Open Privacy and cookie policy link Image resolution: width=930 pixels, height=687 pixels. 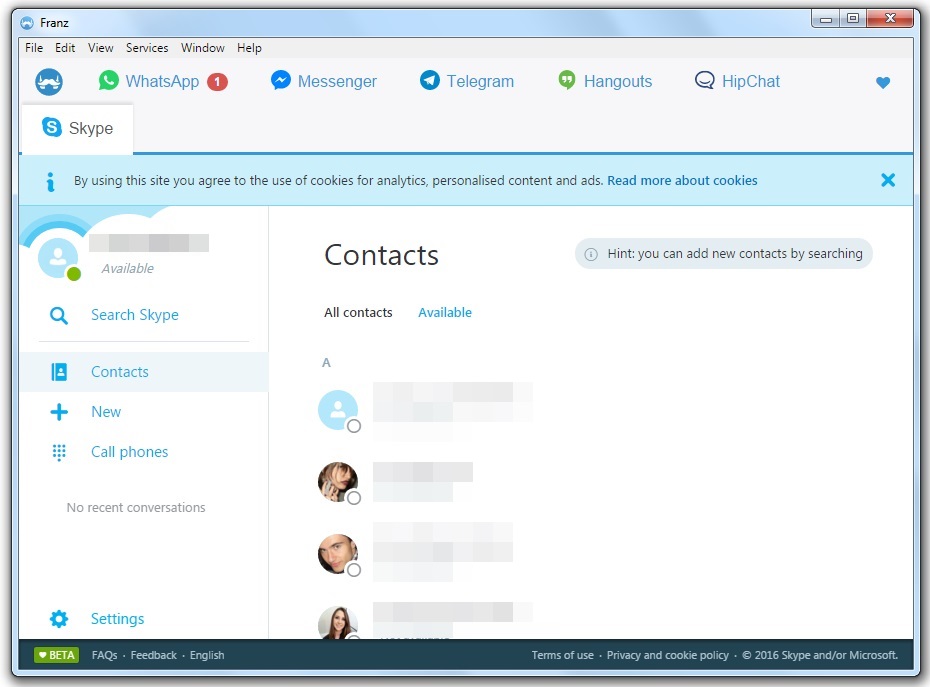(x=667, y=655)
